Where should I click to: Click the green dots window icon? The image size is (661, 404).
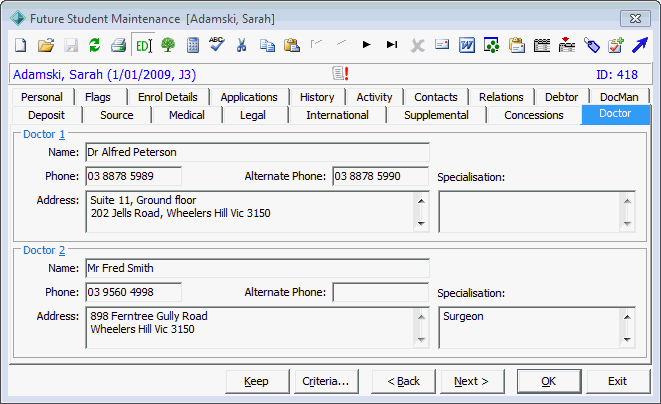492,45
